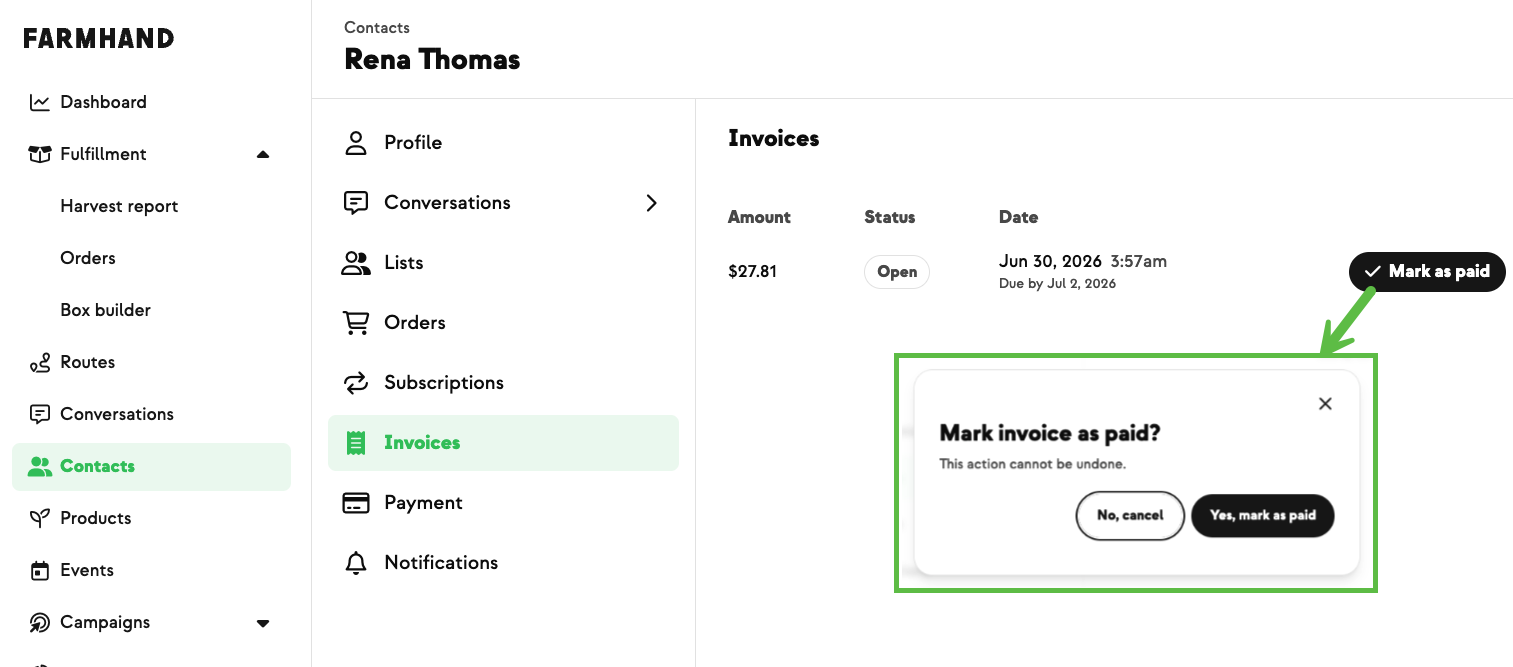Viewport: 1513px width, 667px height.
Task: Click the Date column header
Action: click(x=1018, y=217)
